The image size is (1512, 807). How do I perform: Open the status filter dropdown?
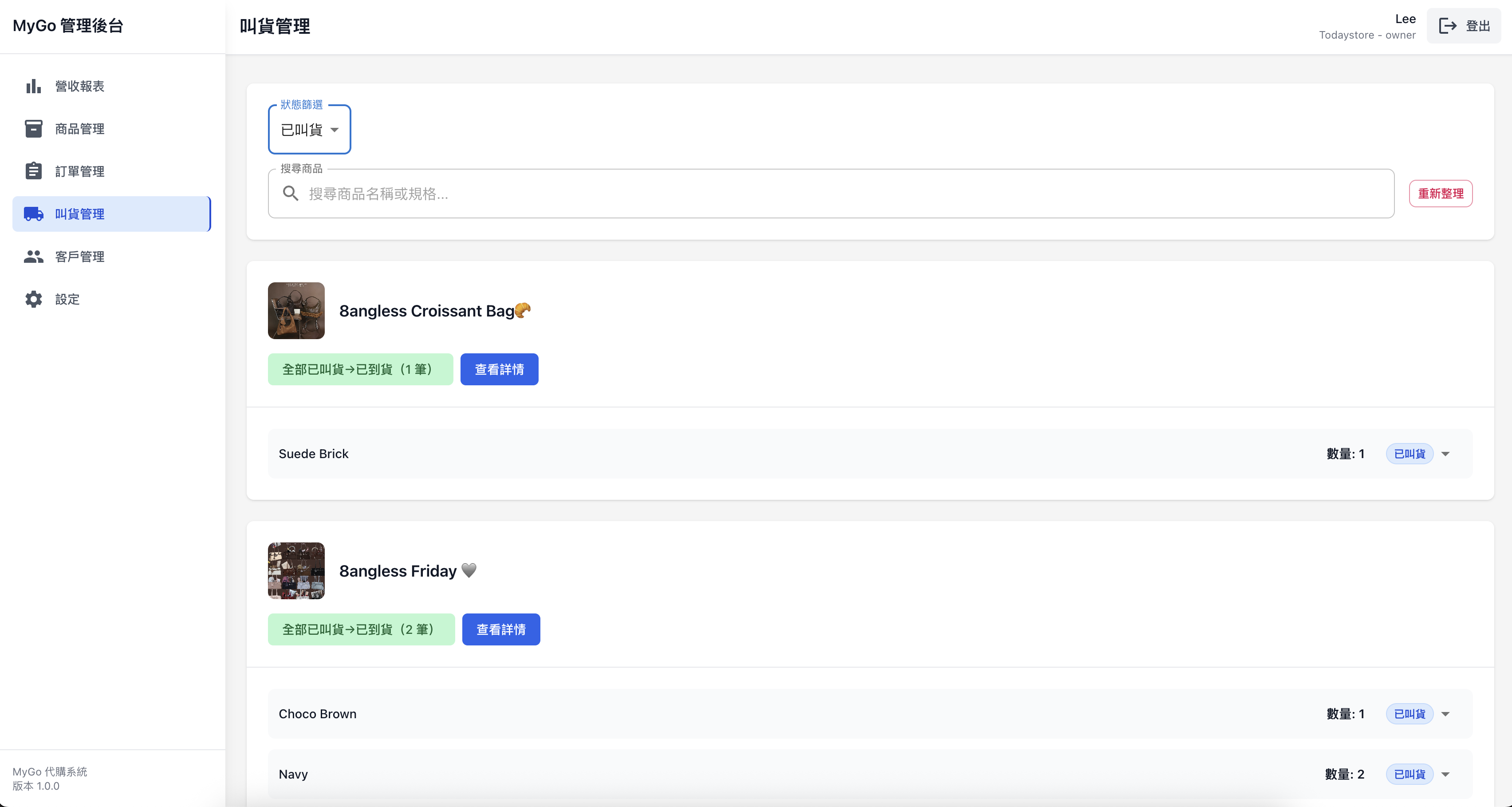click(x=309, y=130)
